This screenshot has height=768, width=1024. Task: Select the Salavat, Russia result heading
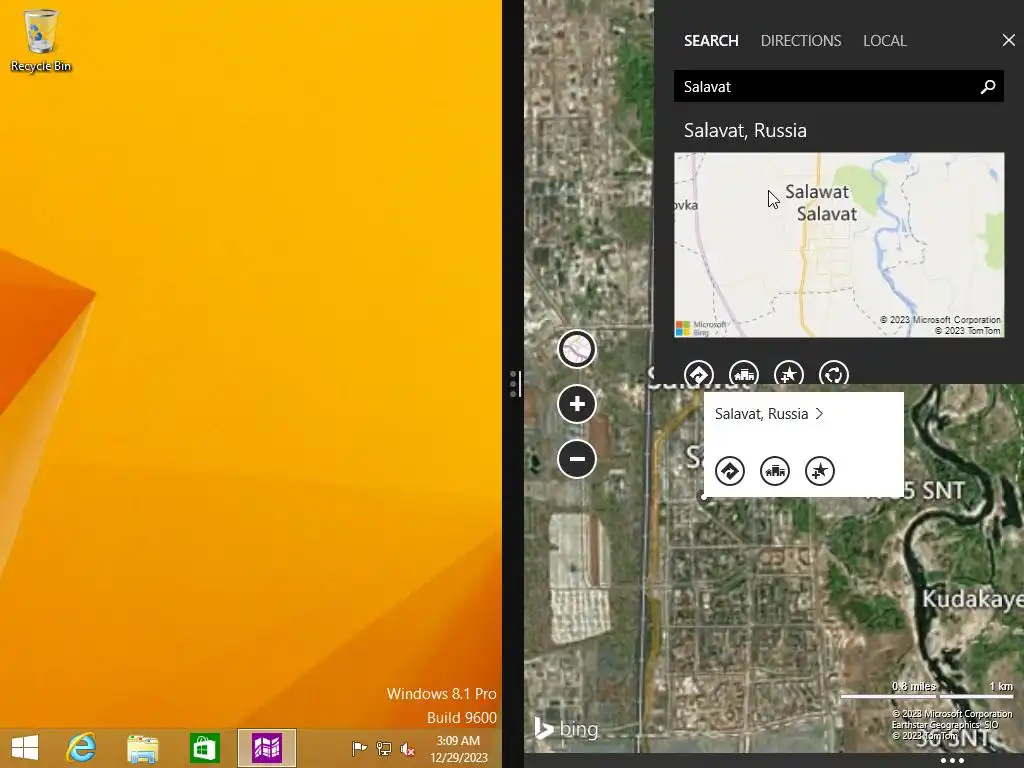(745, 130)
